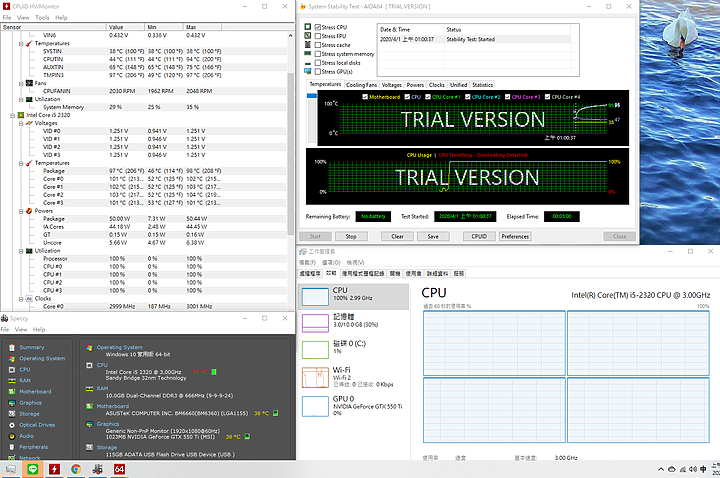This screenshot has height=478, width=720.
Task: Click Speccy motherboard temperature indicator icon
Action: (x=276, y=413)
